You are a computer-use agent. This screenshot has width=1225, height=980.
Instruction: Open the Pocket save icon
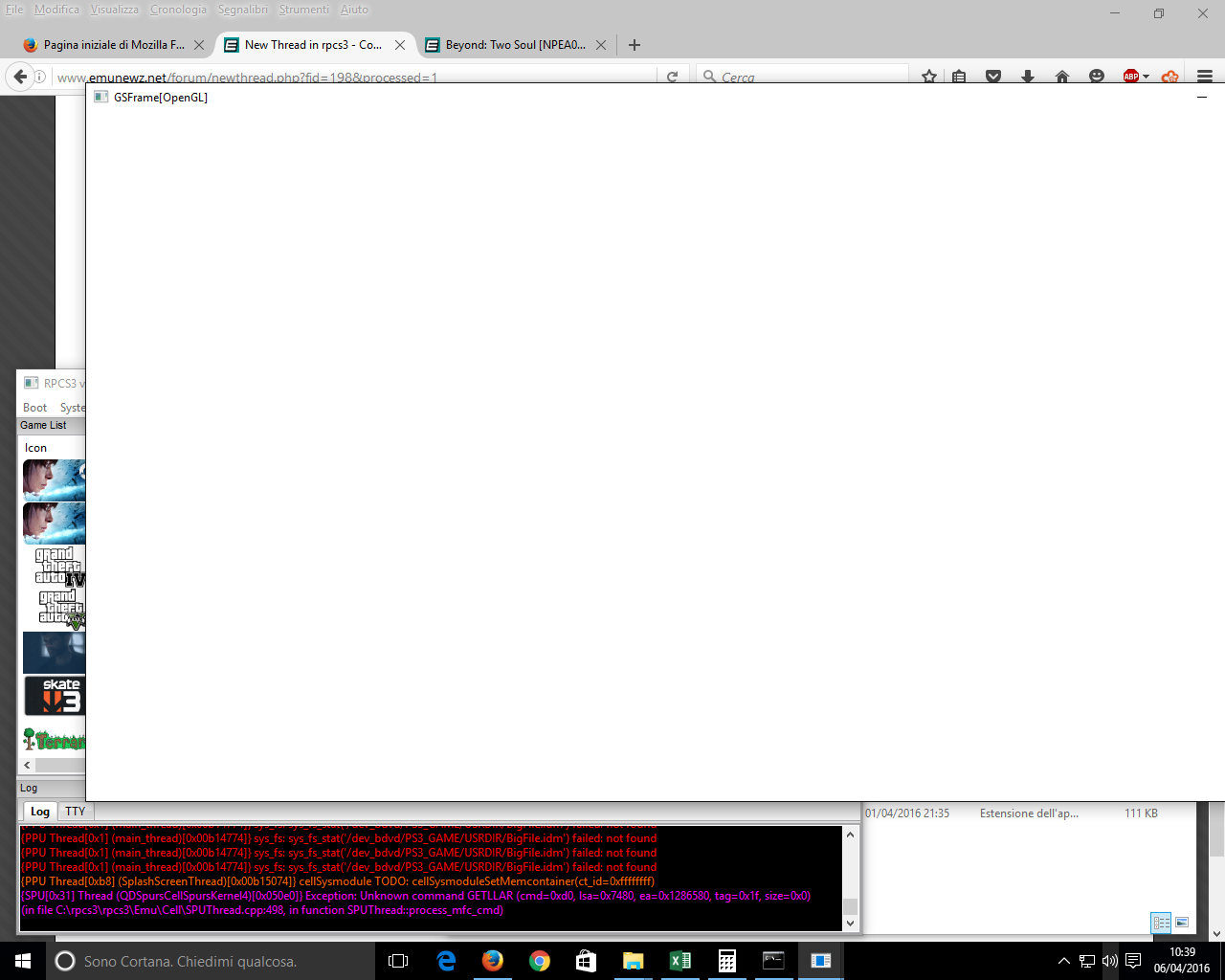point(993,77)
